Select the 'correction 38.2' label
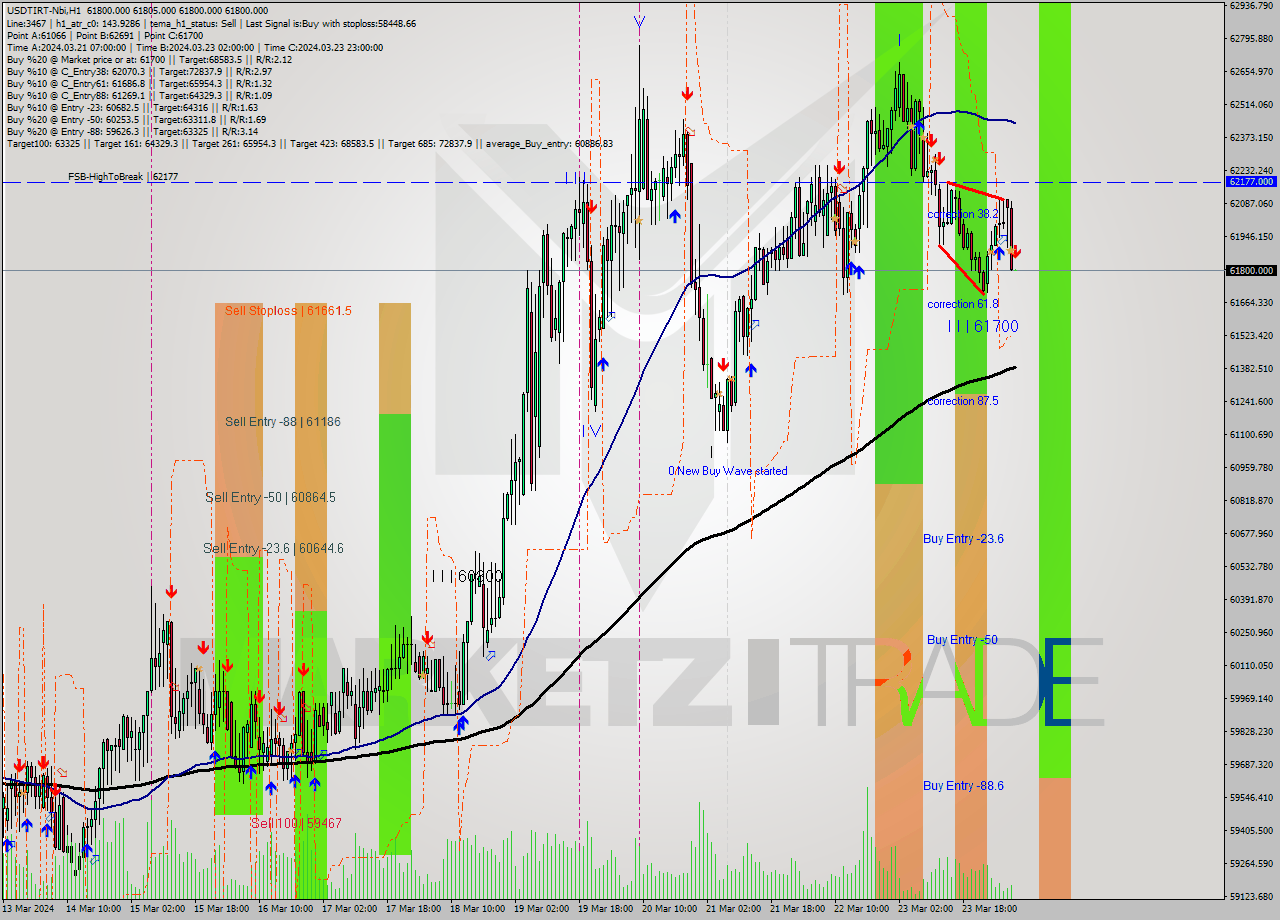The image size is (1280, 920). (x=962, y=214)
